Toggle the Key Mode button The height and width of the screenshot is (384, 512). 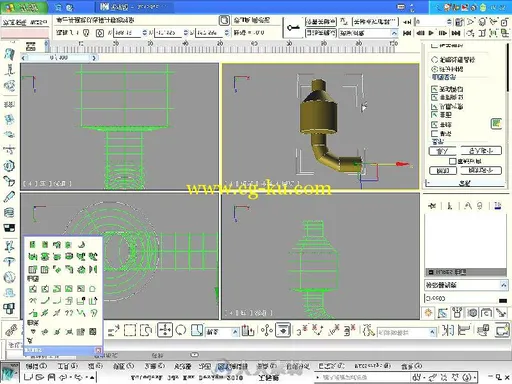point(407,22)
